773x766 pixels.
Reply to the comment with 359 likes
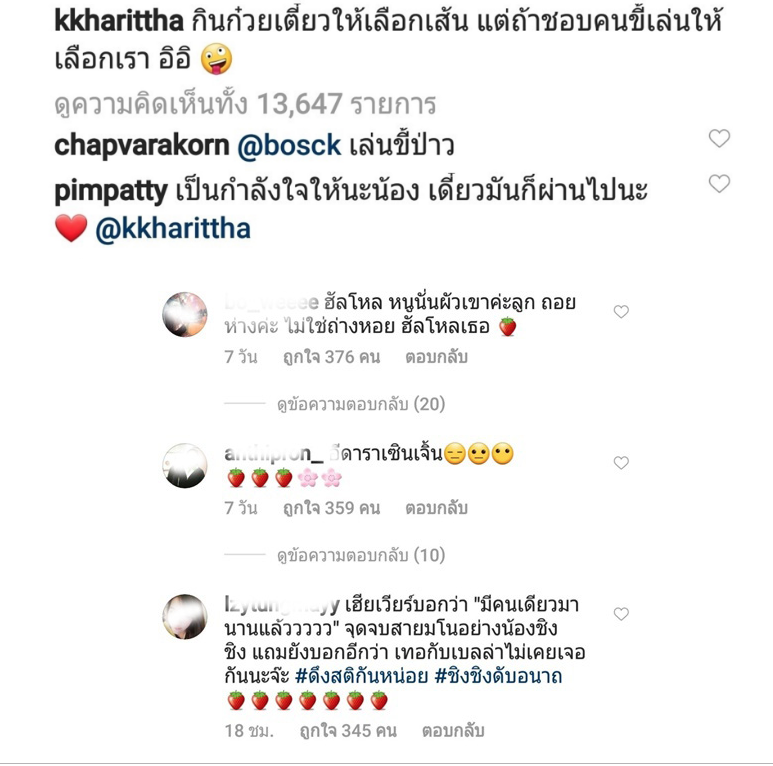tap(436, 508)
